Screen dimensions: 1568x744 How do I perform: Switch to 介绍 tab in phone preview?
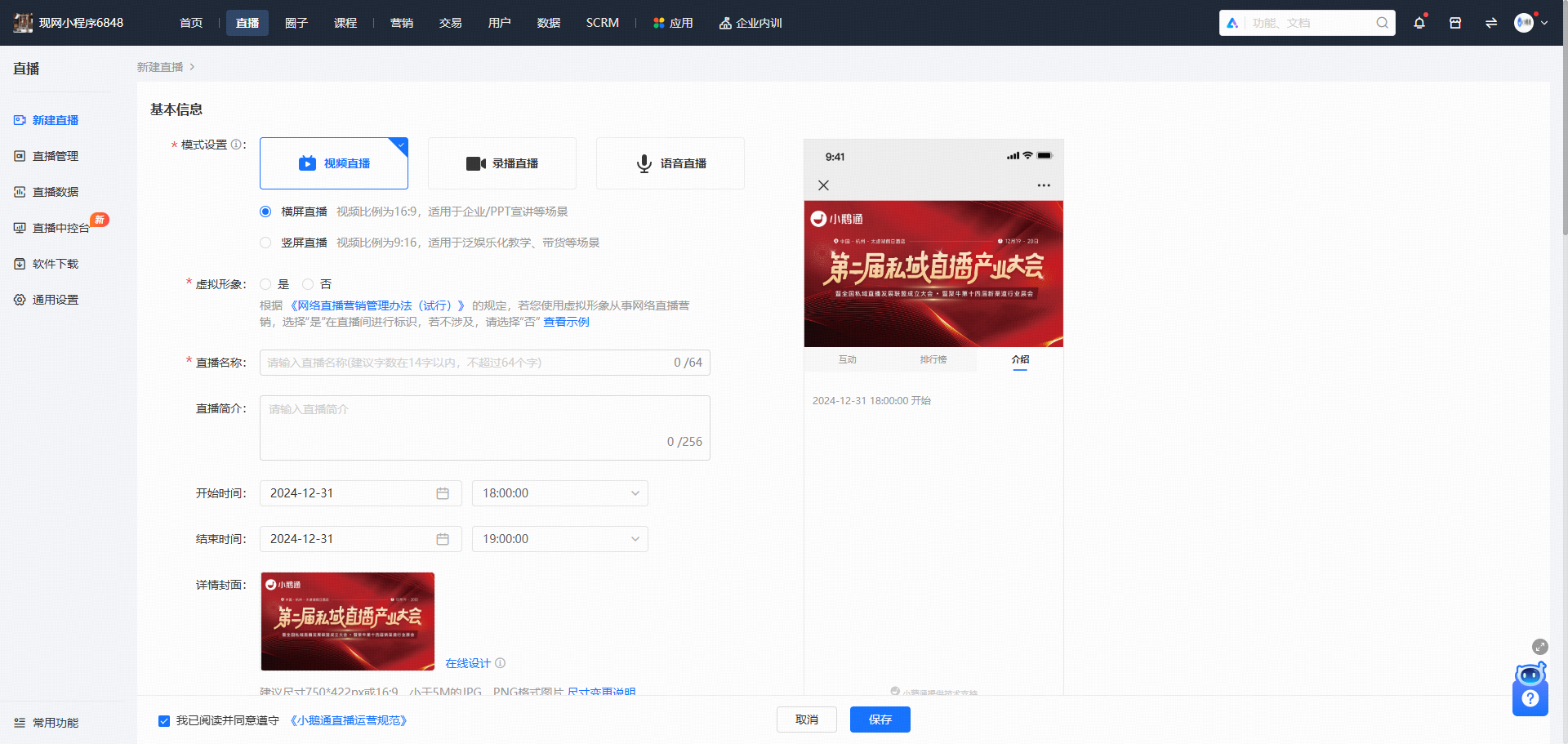tap(1020, 359)
